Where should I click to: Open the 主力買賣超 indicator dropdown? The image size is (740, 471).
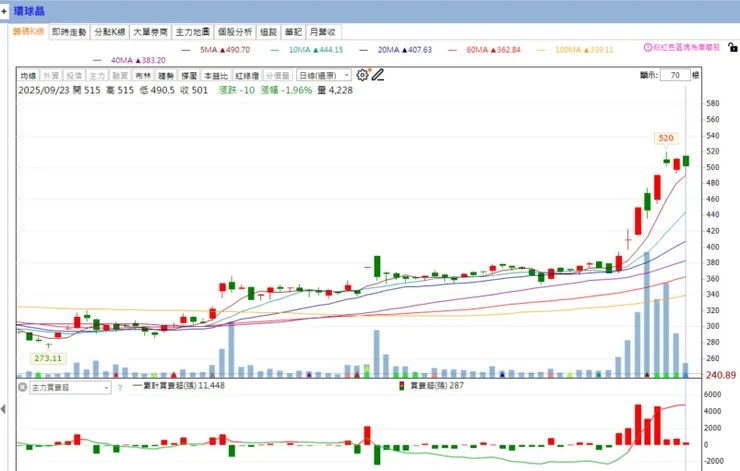point(70,387)
